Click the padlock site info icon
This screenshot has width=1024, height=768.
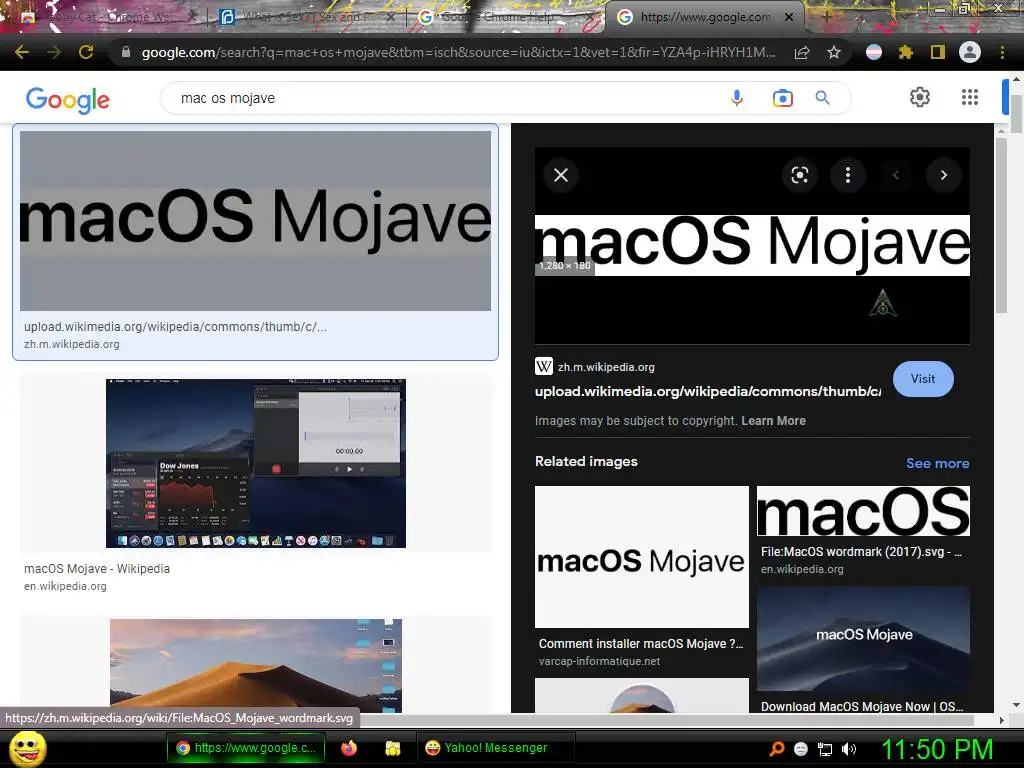(x=126, y=52)
